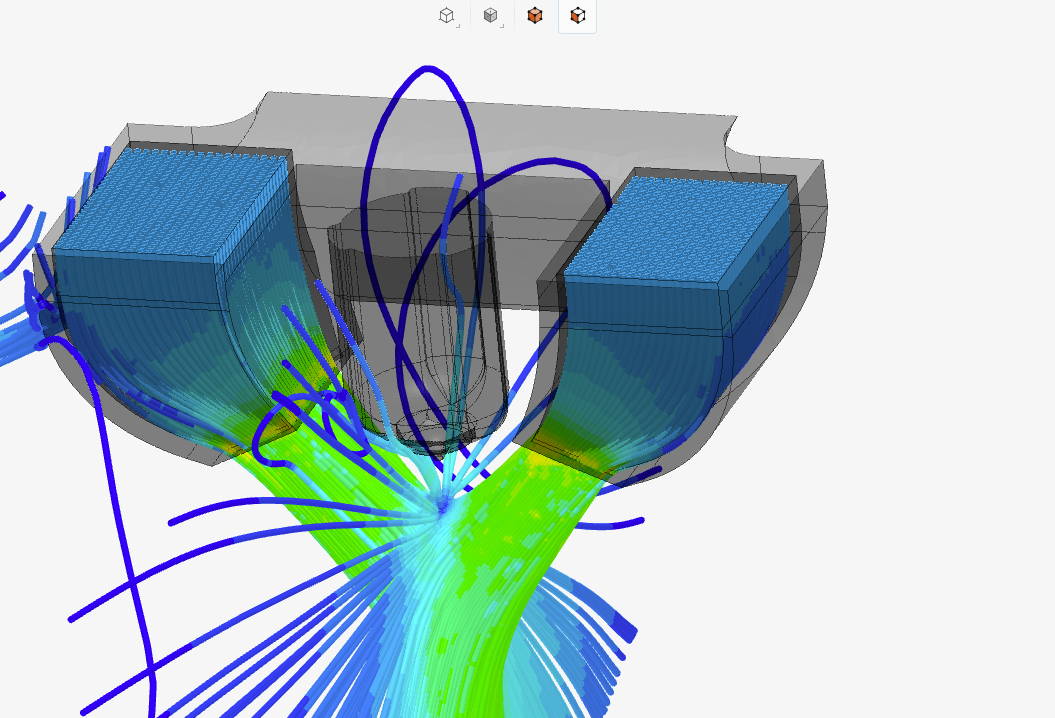
Task: Select the tall dark-blue looping streamline top
Action: point(428,70)
